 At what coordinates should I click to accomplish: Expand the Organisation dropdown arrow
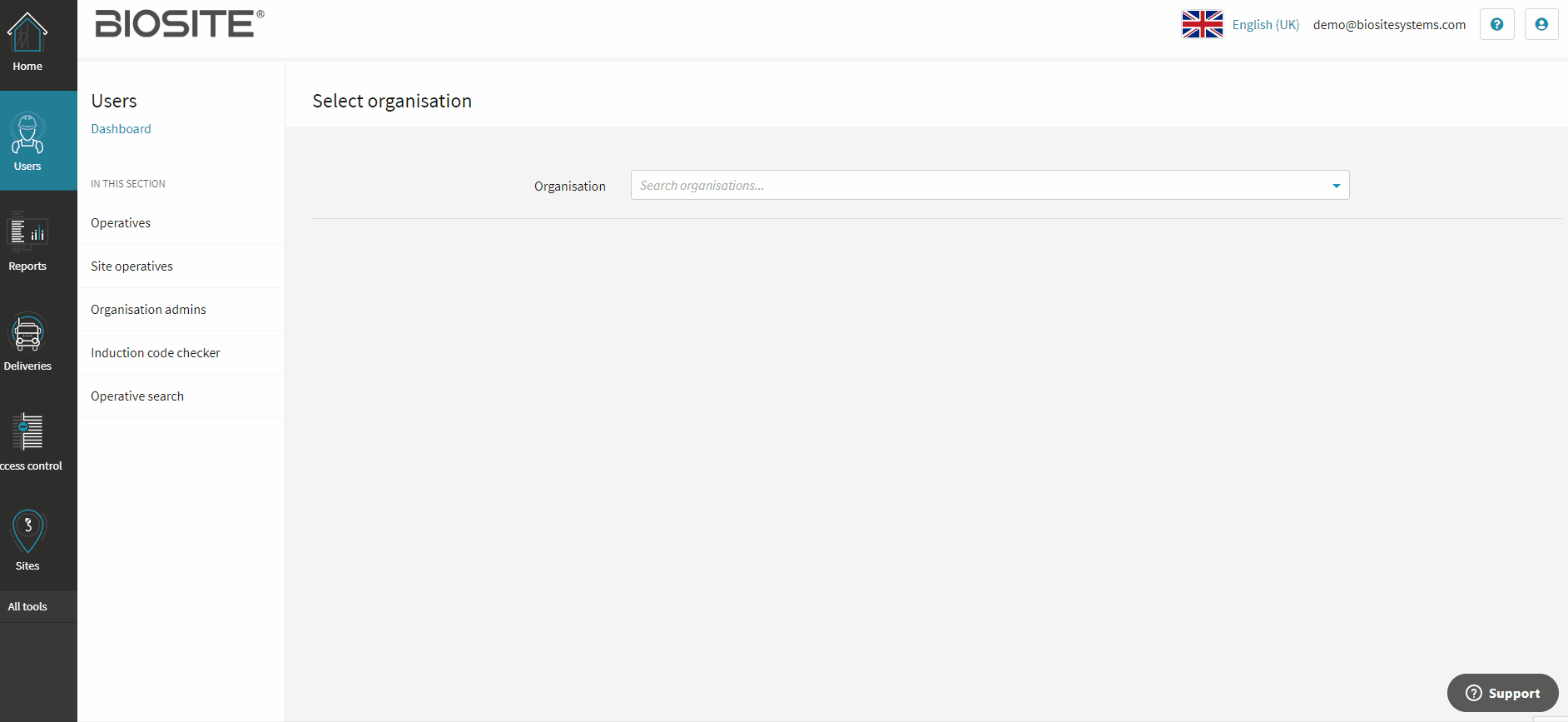pyautogui.click(x=1336, y=186)
